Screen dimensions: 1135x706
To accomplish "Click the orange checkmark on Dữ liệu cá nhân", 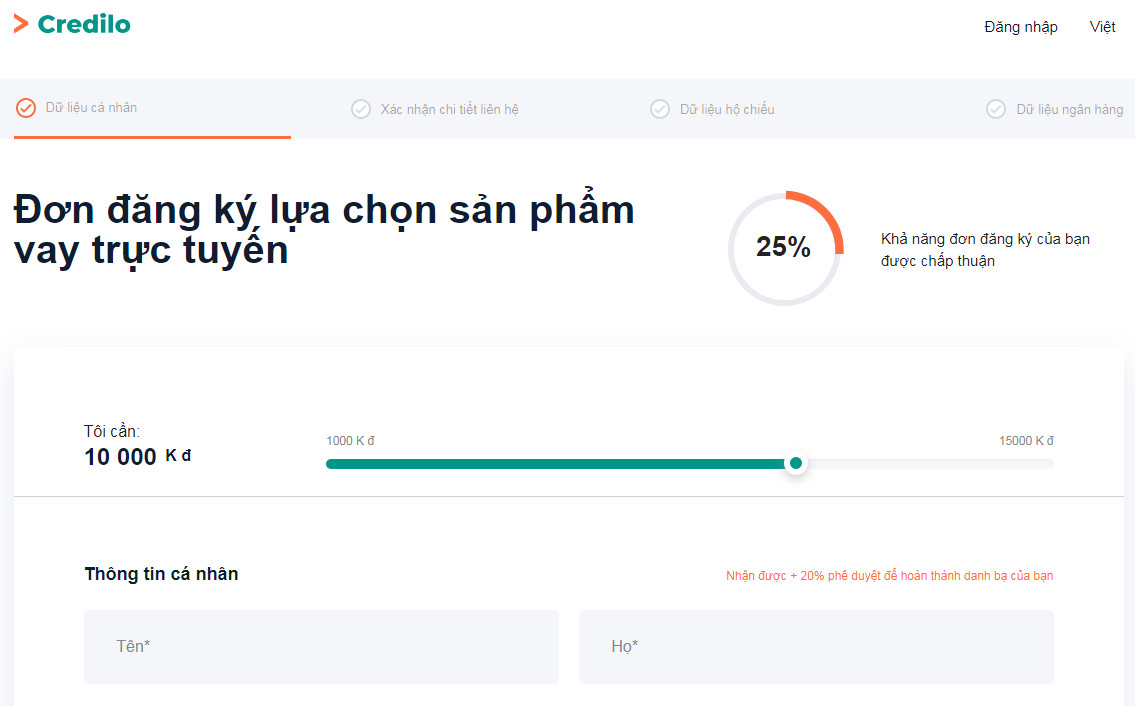I will (x=26, y=109).
